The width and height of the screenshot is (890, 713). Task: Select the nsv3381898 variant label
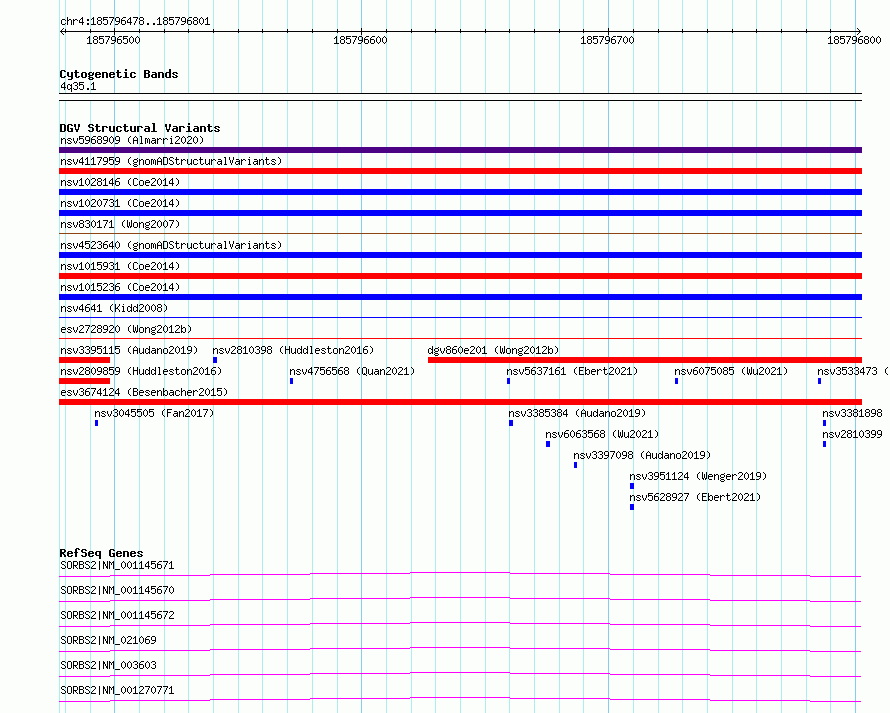point(853,413)
